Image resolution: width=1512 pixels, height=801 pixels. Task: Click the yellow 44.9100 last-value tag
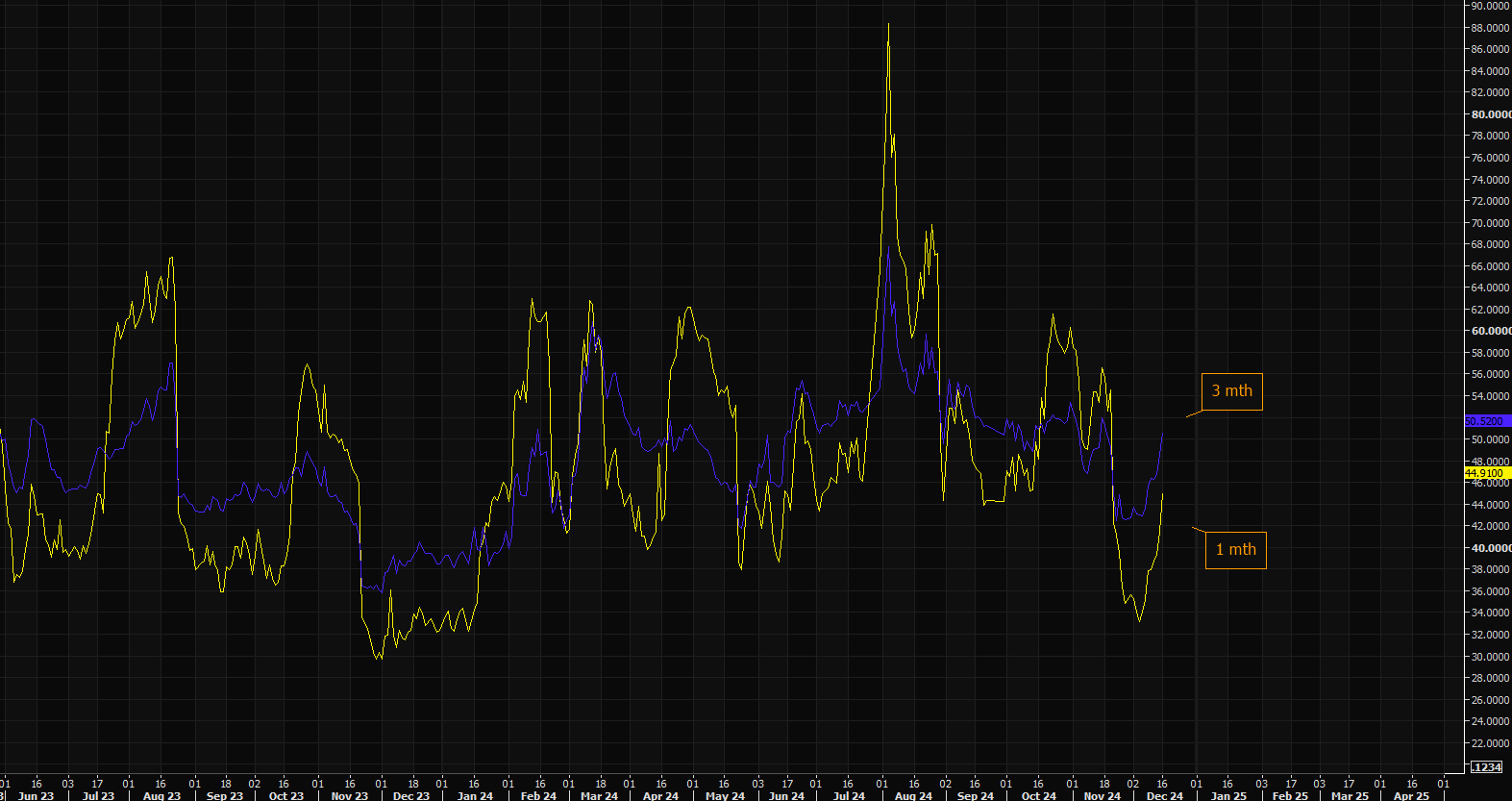click(1486, 473)
